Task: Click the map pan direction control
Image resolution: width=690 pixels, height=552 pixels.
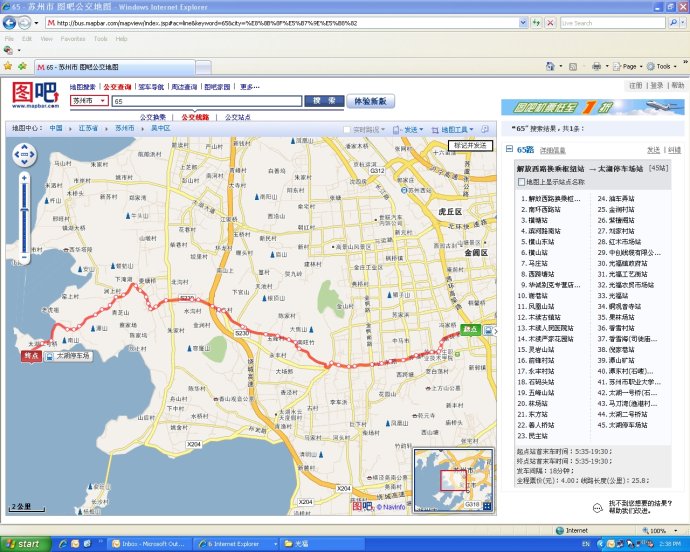Action: point(23,154)
